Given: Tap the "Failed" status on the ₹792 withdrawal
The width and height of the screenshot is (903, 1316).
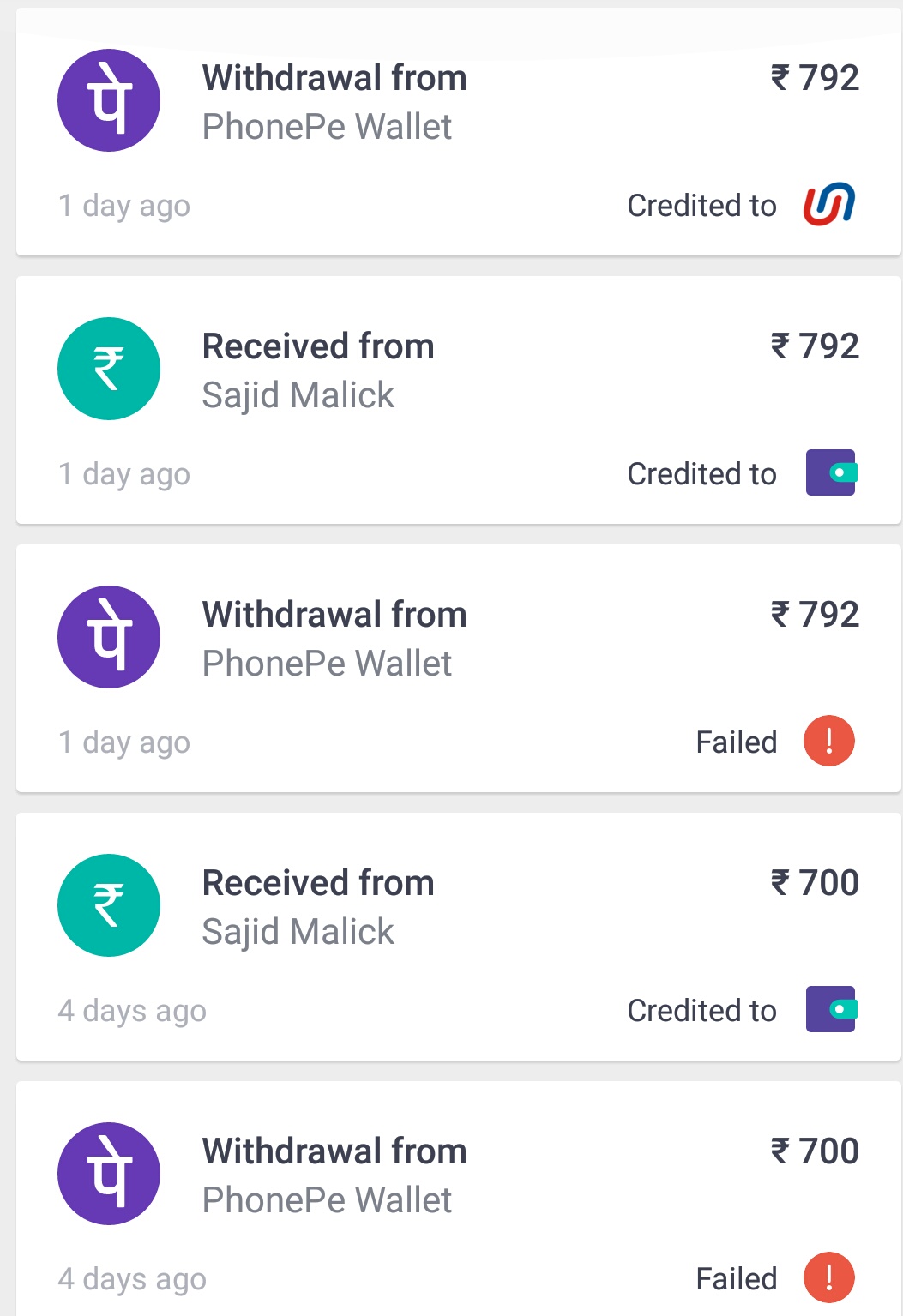Looking at the screenshot, I should click(x=736, y=742).
